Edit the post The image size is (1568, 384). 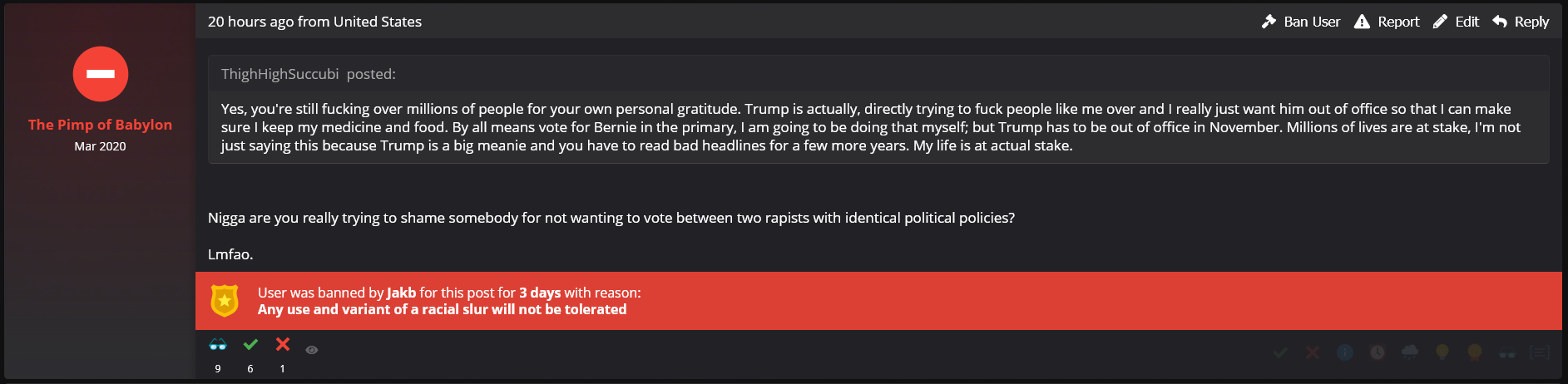click(x=1456, y=22)
